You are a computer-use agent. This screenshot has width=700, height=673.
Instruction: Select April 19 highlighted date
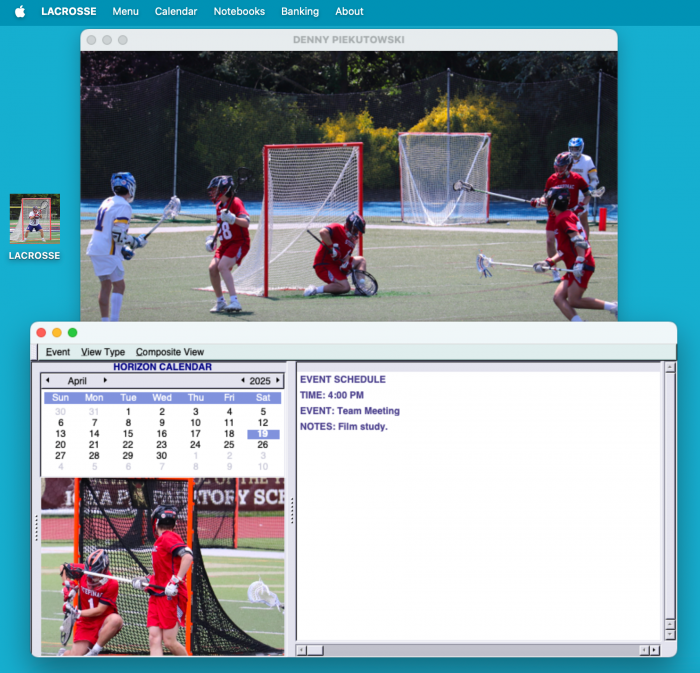(263, 434)
